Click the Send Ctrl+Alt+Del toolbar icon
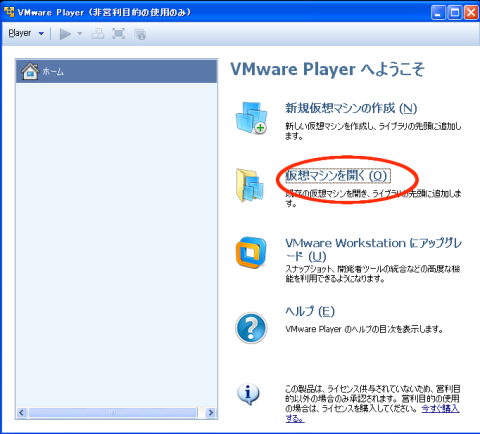 click(x=98, y=34)
